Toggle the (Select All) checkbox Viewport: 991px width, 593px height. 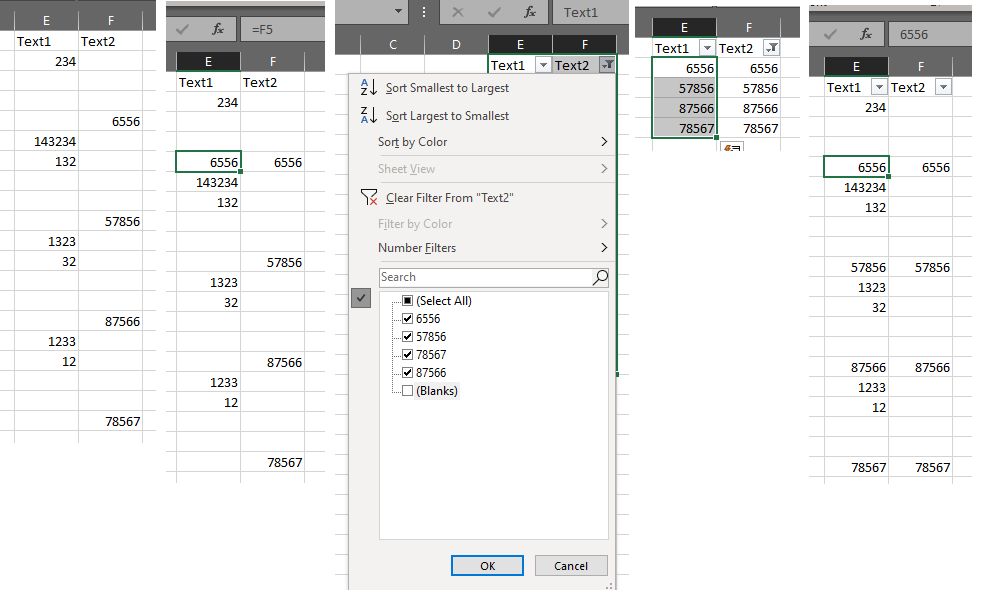pyautogui.click(x=408, y=301)
